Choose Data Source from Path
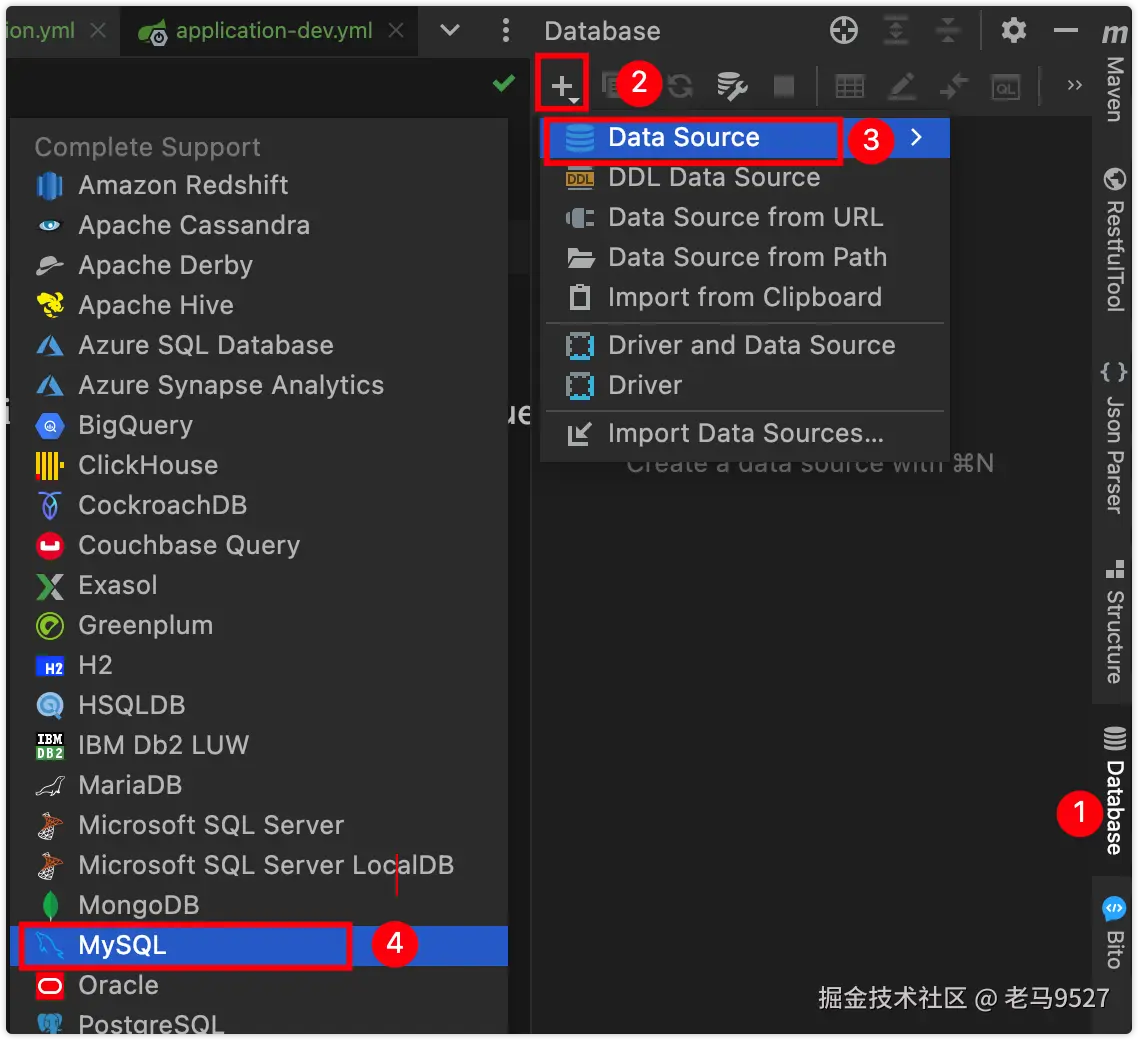 pyautogui.click(x=745, y=258)
